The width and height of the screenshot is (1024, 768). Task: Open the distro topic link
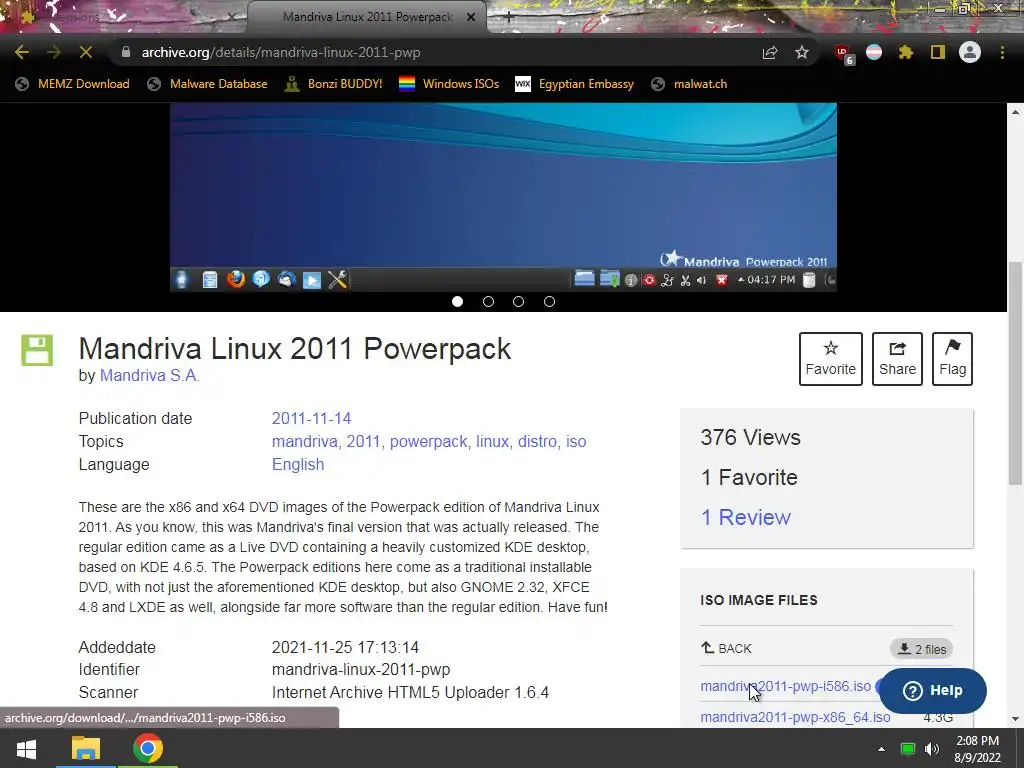coord(537,441)
